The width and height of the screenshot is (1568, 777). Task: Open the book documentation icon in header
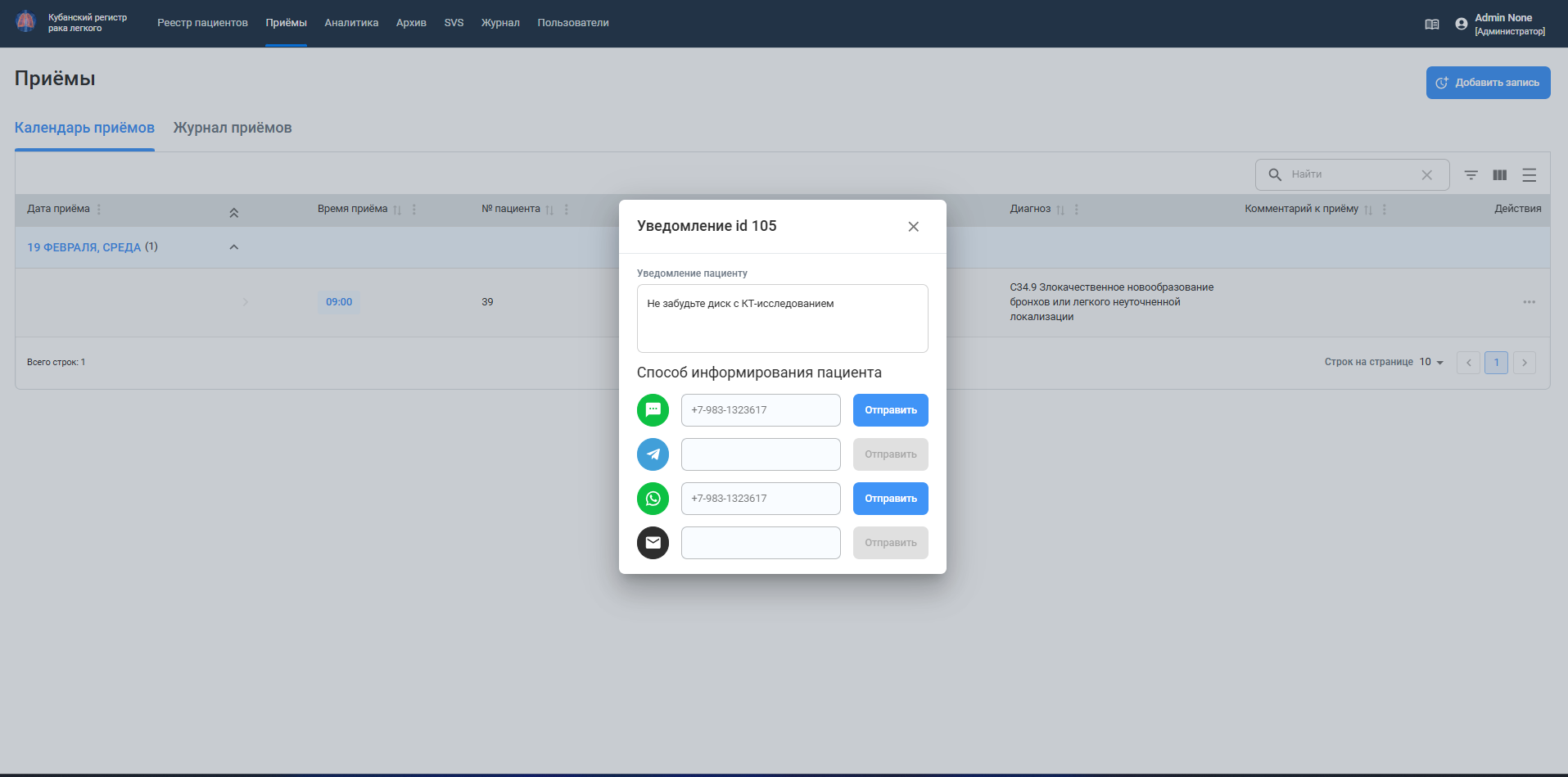[x=1431, y=25]
